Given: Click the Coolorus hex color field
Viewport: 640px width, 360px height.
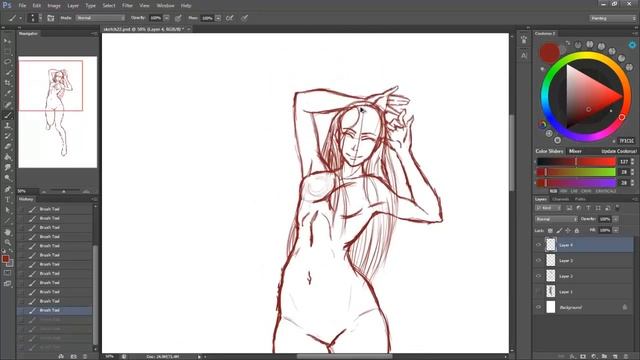Looking at the screenshot, I should coord(627,141).
